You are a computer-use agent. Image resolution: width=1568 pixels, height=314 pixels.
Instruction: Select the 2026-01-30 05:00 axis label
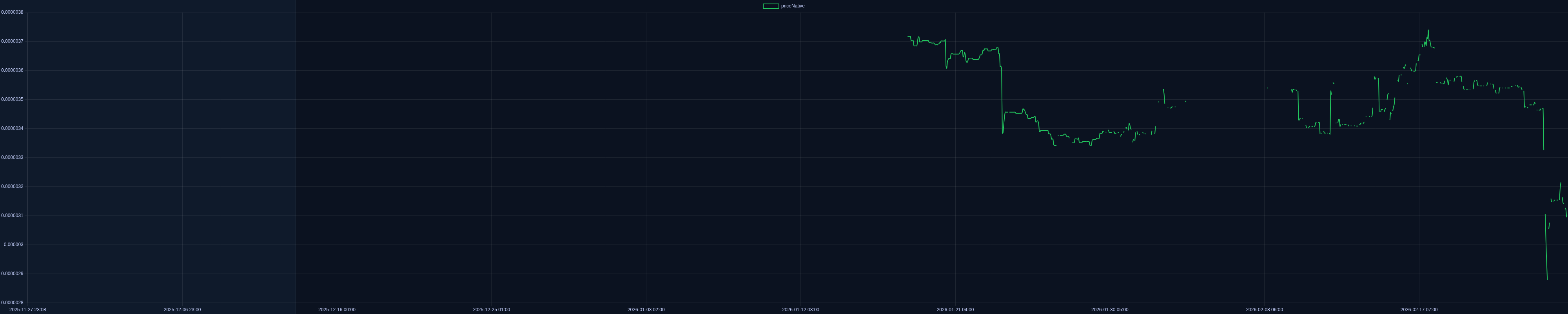pyautogui.click(x=1110, y=310)
